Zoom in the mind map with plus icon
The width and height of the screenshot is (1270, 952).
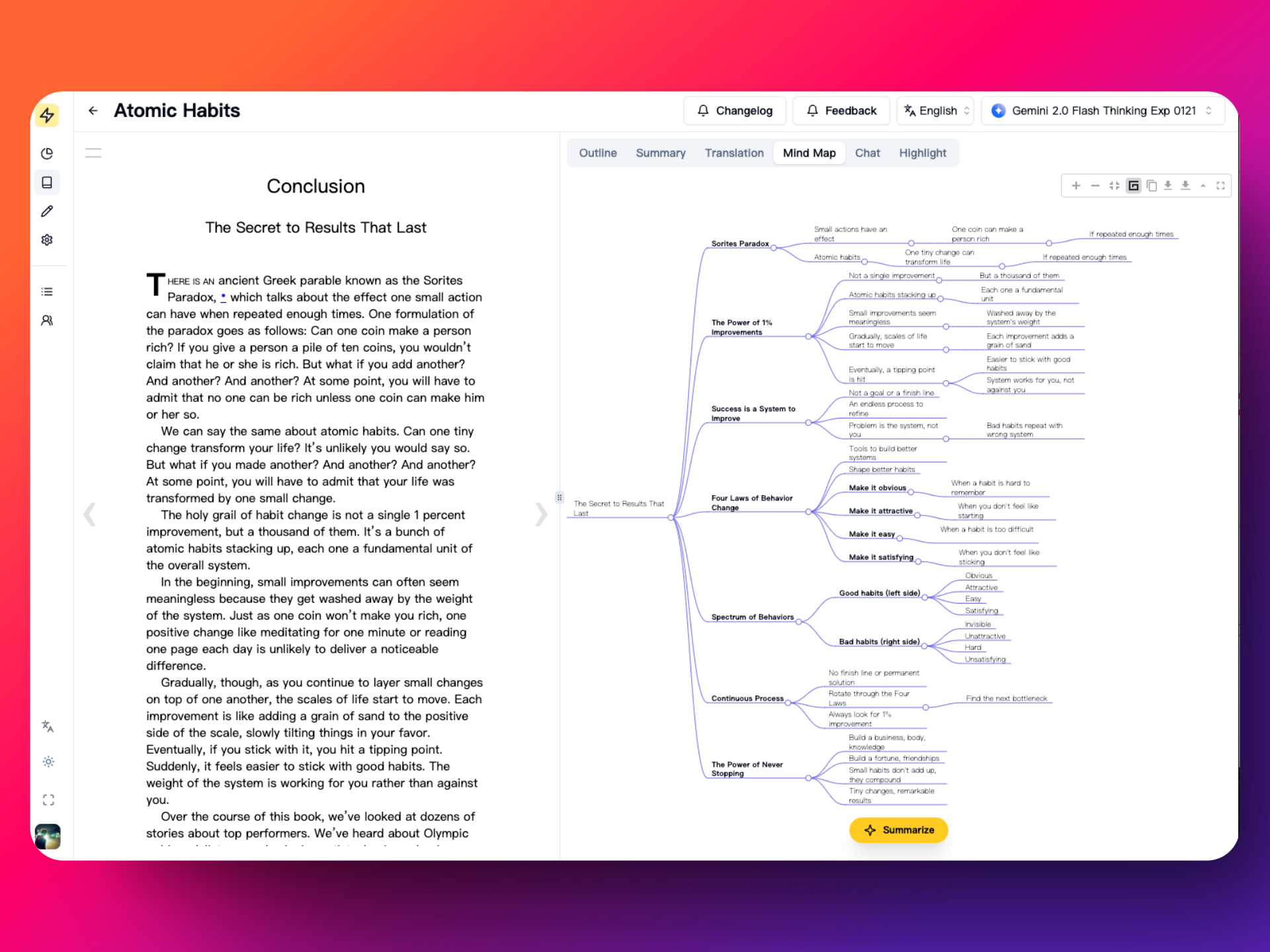tap(1076, 186)
